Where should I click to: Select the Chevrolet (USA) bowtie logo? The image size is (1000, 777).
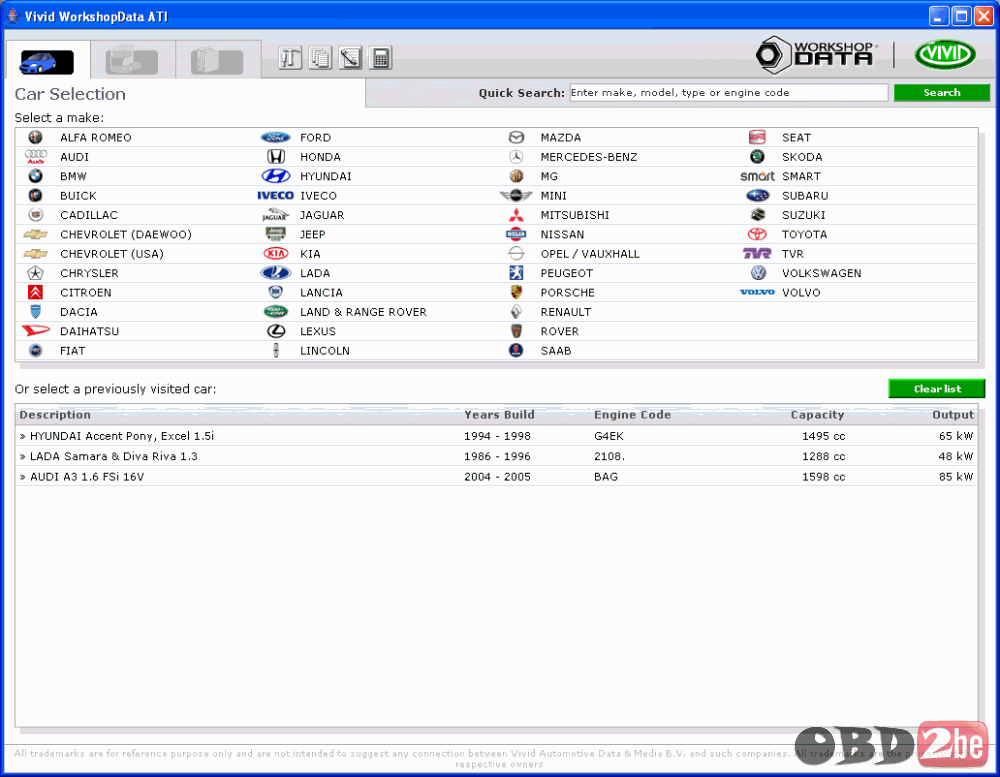[x=36, y=253]
